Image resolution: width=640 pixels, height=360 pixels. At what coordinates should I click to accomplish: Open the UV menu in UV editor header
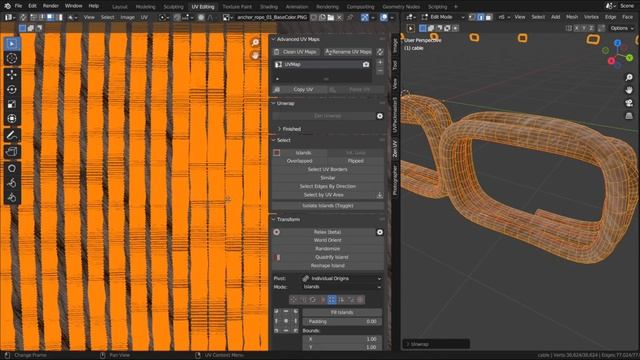point(144,18)
